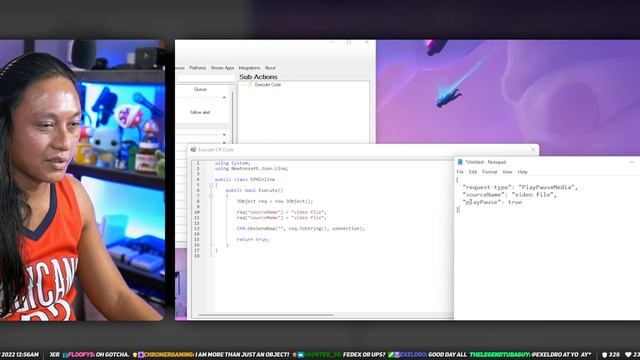Click the Notepad title bar icon

[460, 162]
